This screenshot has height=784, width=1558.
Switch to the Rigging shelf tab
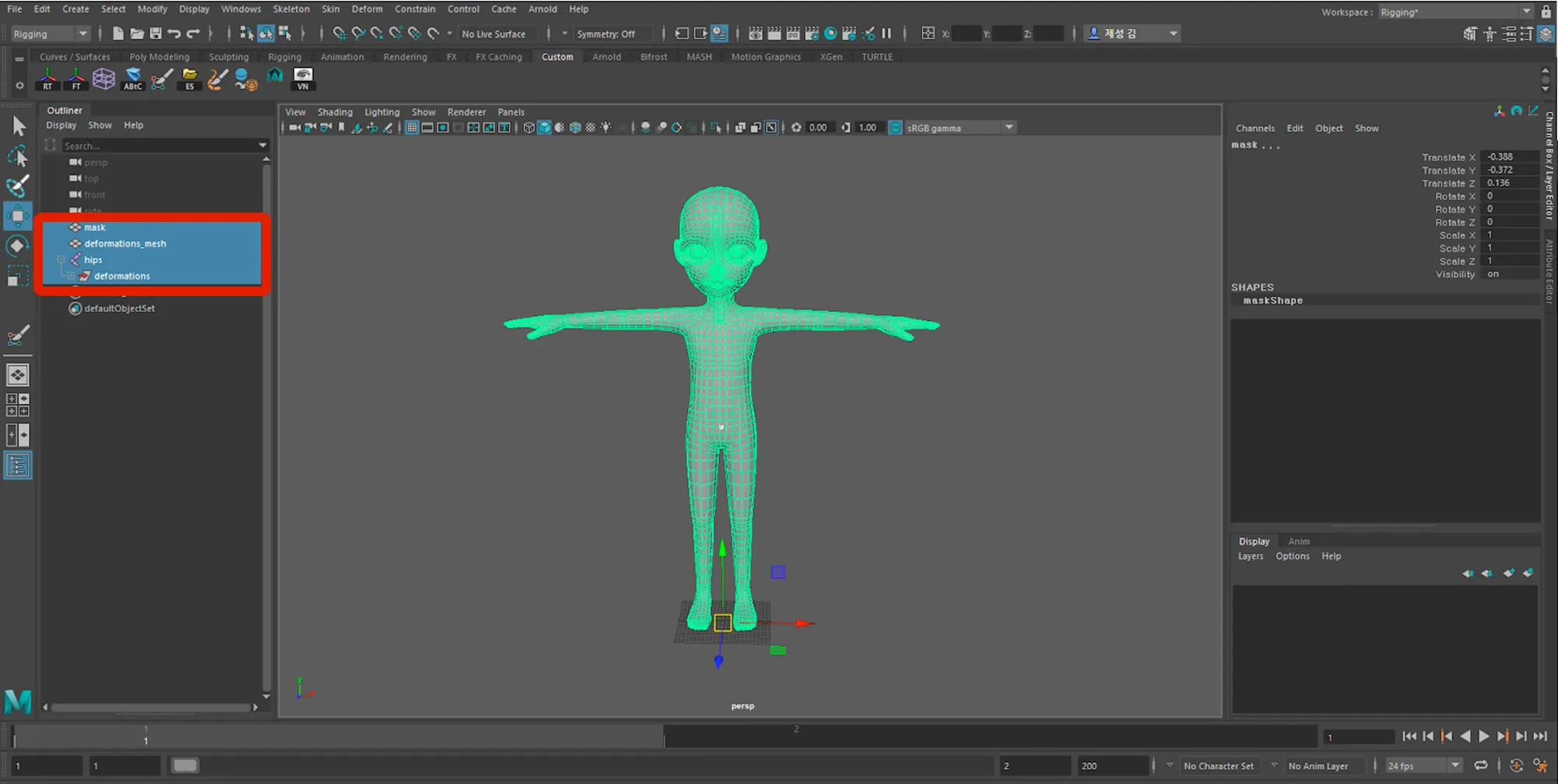pyautogui.click(x=284, y=57)
